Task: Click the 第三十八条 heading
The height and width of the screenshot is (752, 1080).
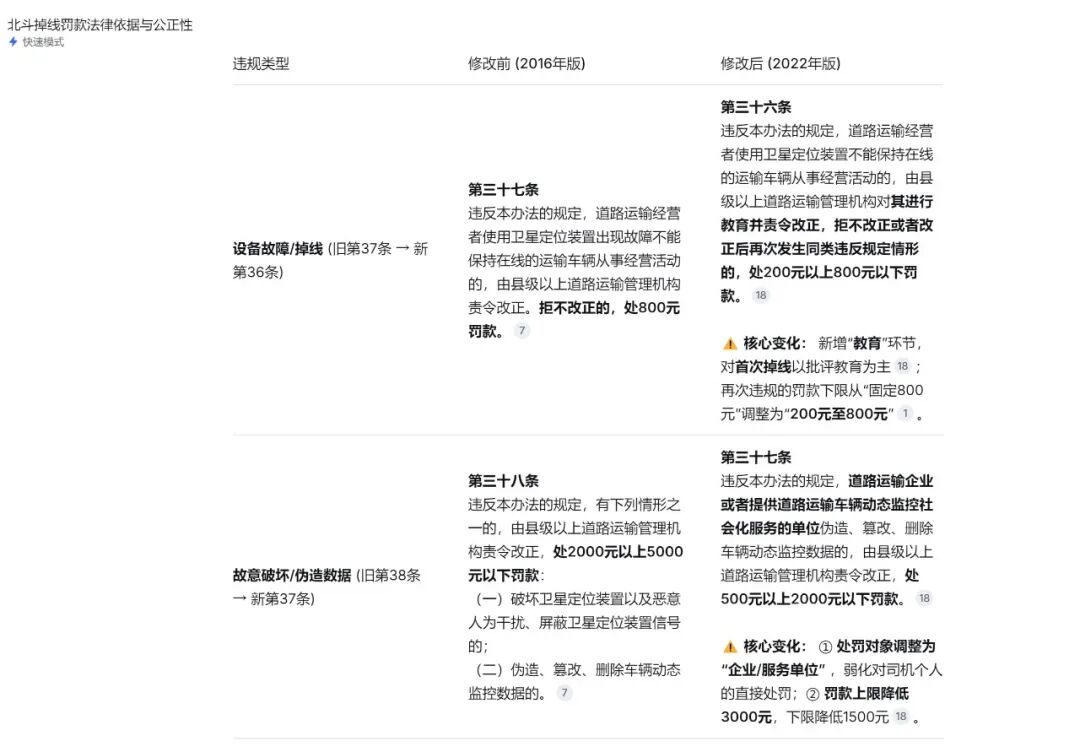Action: point(503,481)
